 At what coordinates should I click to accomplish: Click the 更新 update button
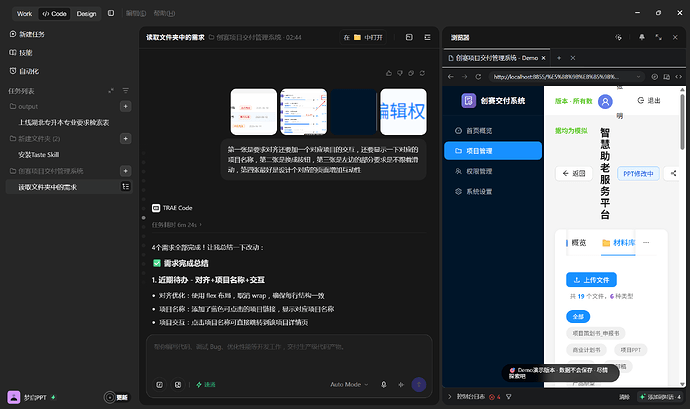[116, 397]
